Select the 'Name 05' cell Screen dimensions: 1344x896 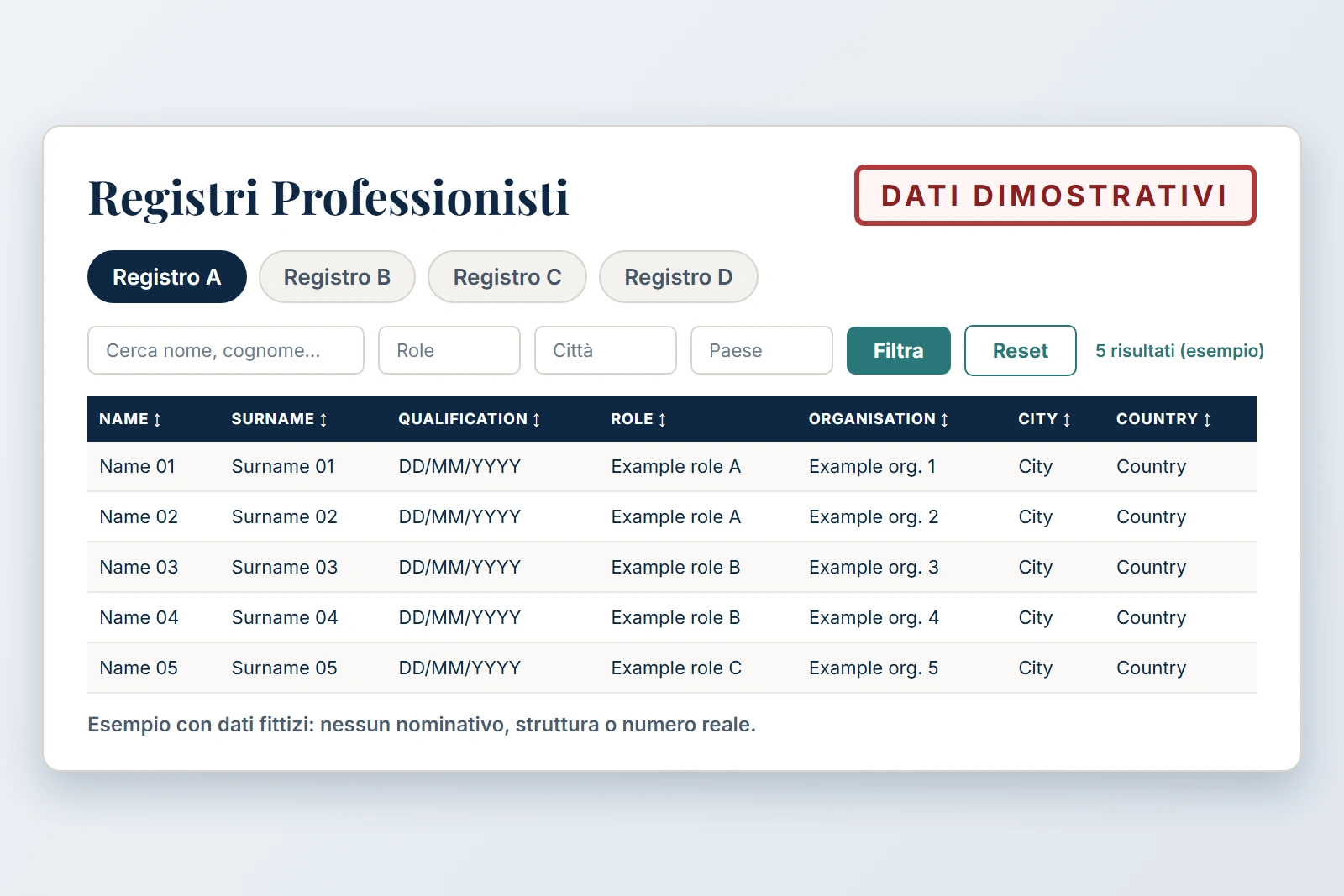coord(139,668)
